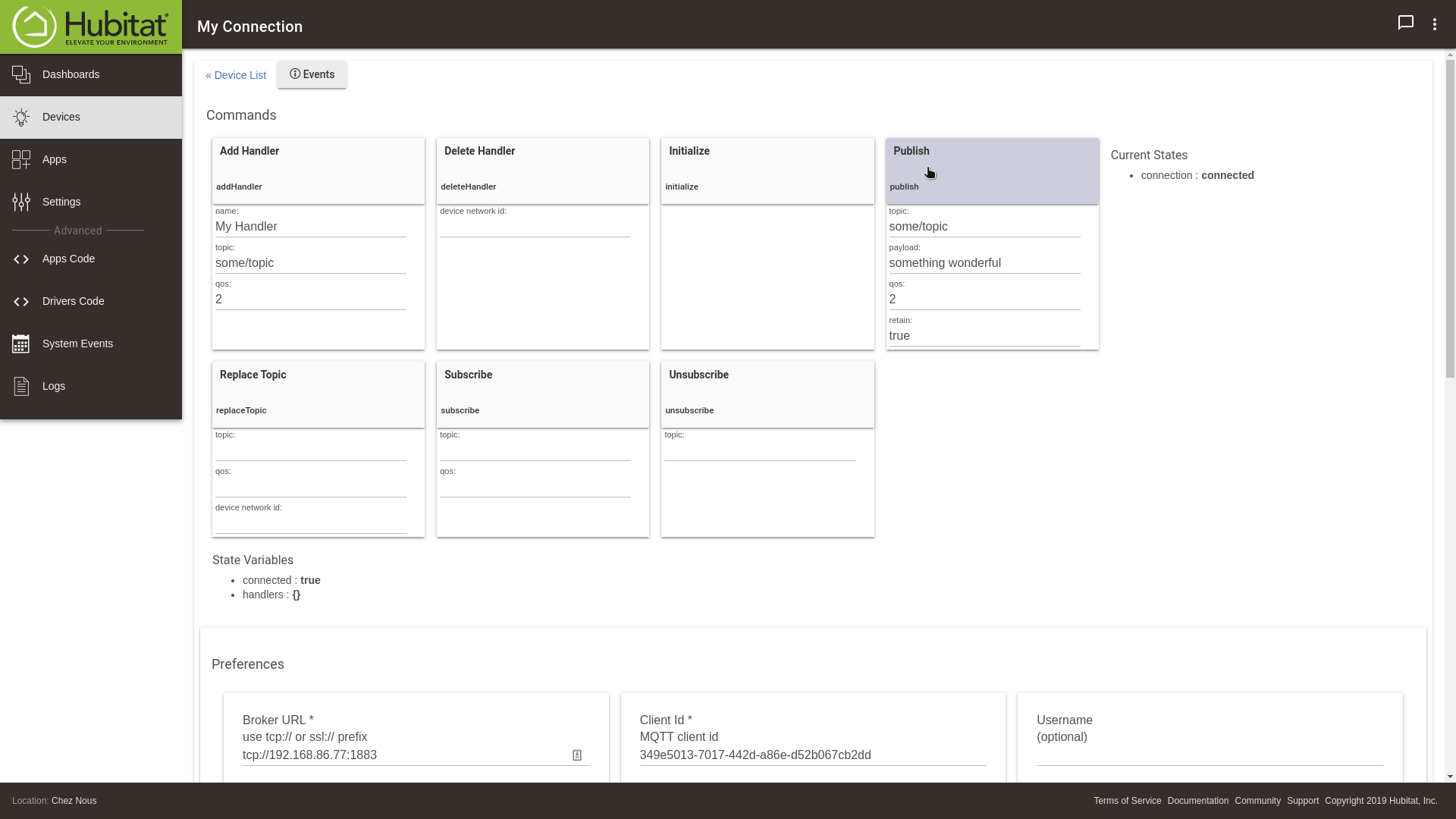Run the Initialize command
Screen dimensions: 1456x819
pos(767,171)
